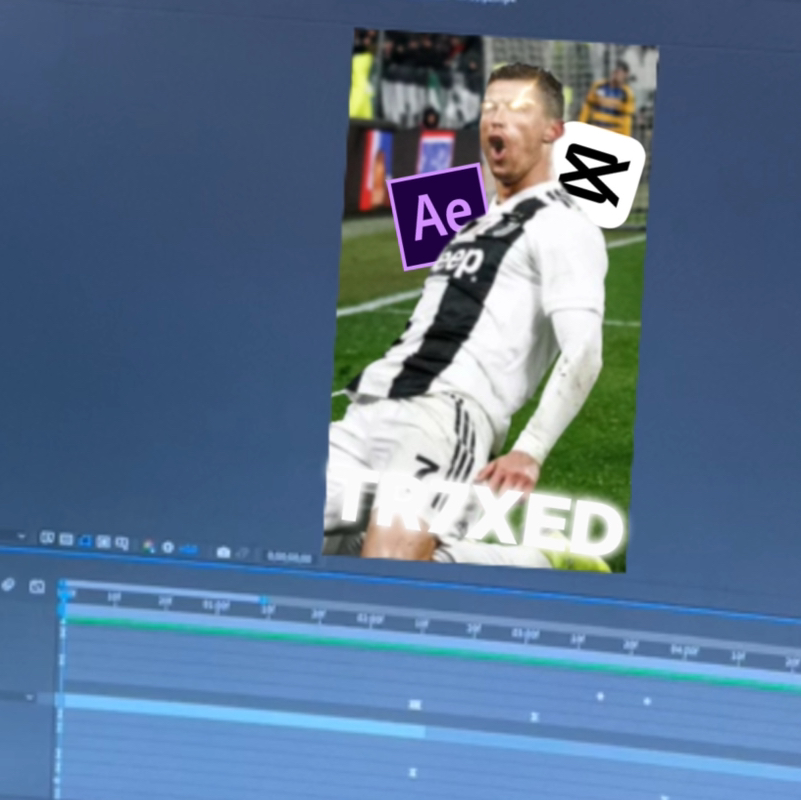Select the Ae logo in composition

click(436, 215)
